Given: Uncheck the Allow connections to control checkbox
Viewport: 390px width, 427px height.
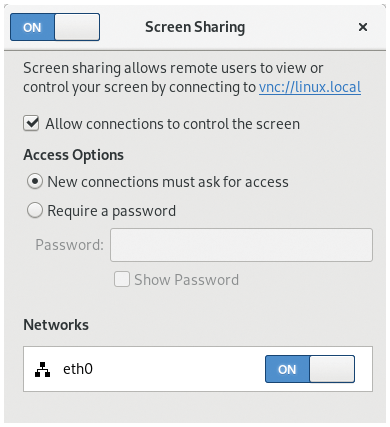Looking at the screenshot, I should click(x=31, y=124).
